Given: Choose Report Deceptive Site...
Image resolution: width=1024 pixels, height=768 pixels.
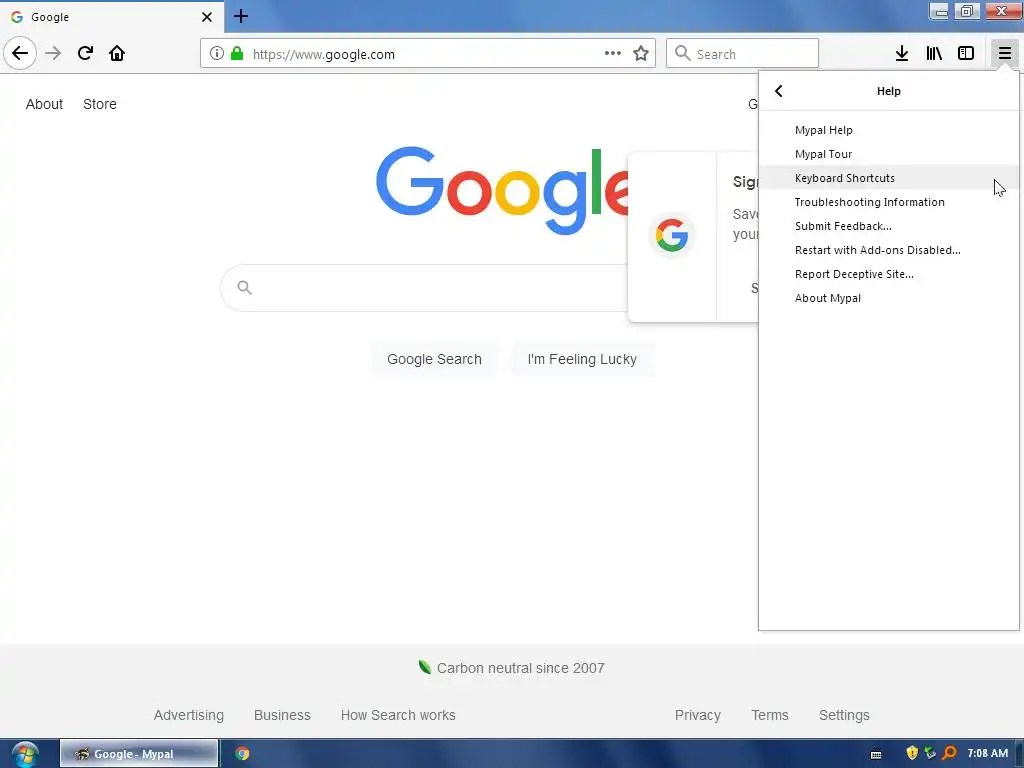Looking at the screenshot, I should point(888,274).
